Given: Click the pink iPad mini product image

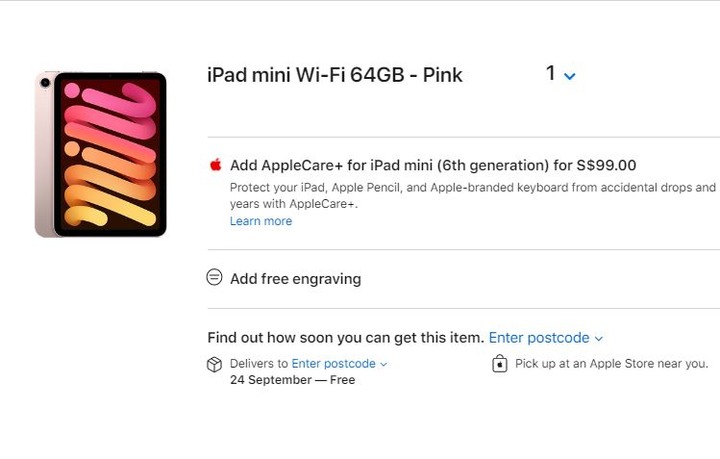Looking at the screenshot, I should click(101, 154).
